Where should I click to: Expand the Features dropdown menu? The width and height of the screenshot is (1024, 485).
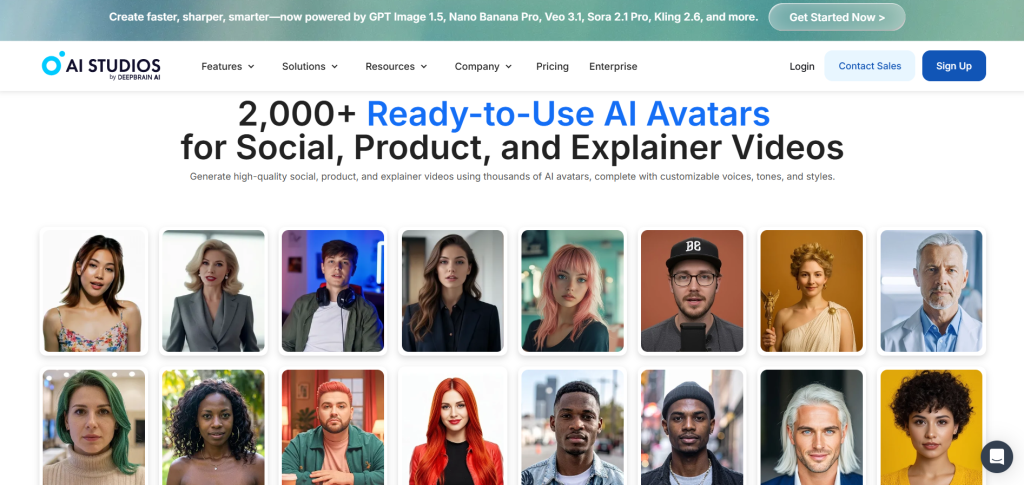tap(228, 67)
